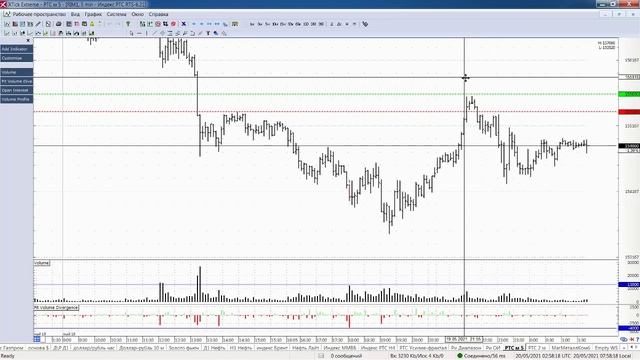Click the blue grid icon below the chart
640x360 pixels.
(x=37, y=339)
